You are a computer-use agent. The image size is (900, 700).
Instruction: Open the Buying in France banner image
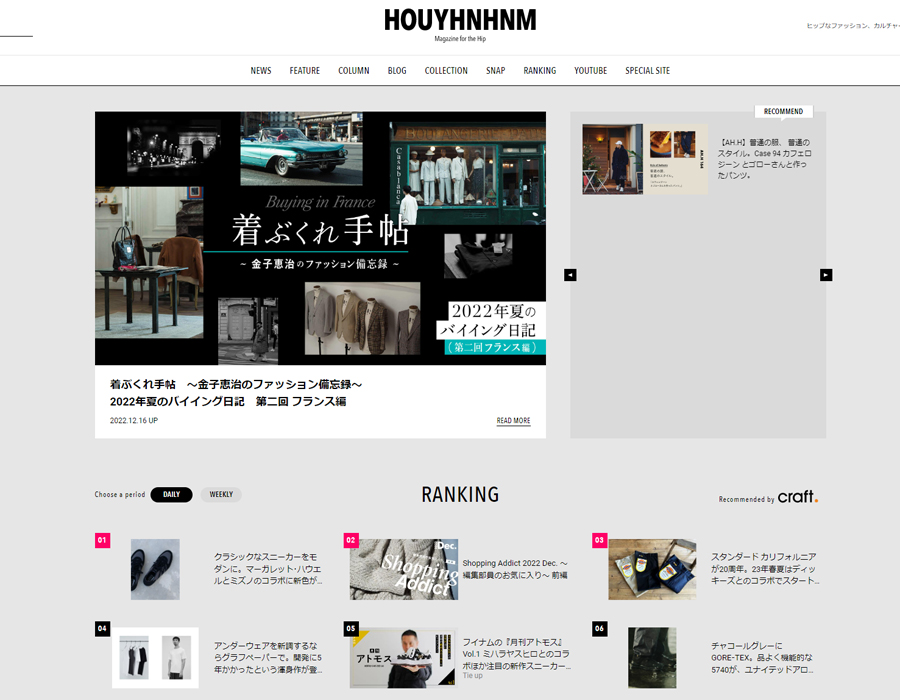[320, 238]
